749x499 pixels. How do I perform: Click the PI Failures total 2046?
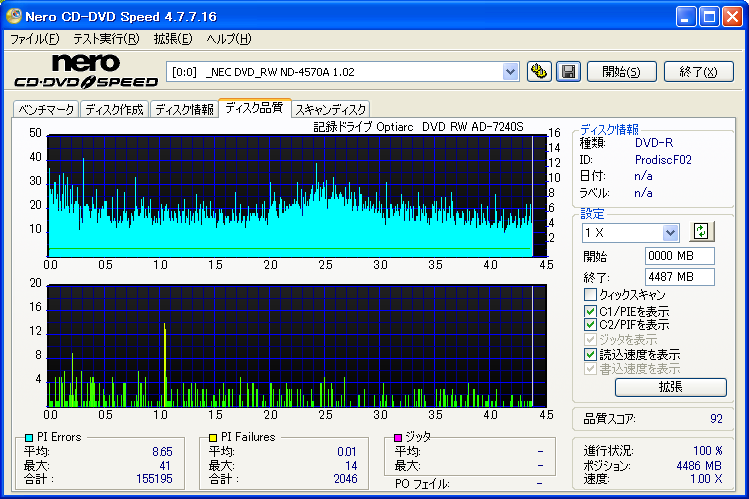point(345,478)
